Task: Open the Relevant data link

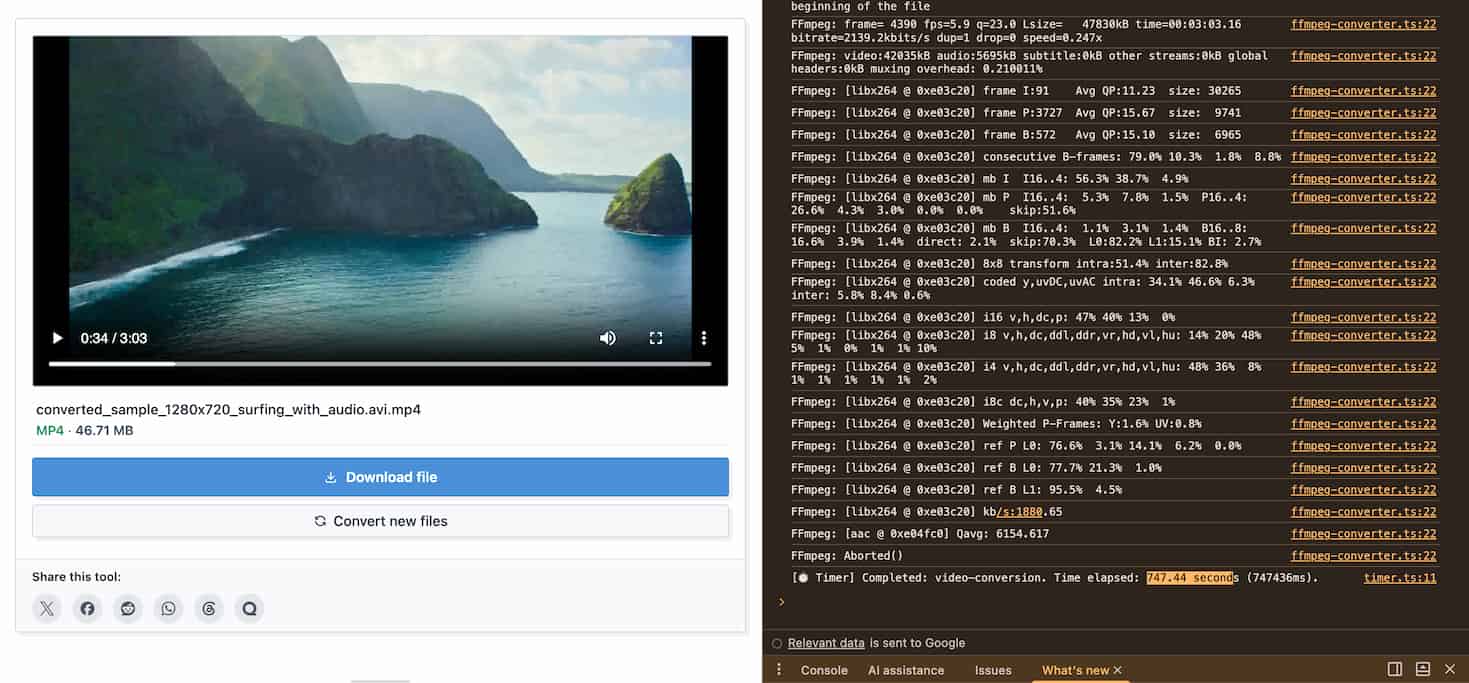Action: (x=826, y=643)
